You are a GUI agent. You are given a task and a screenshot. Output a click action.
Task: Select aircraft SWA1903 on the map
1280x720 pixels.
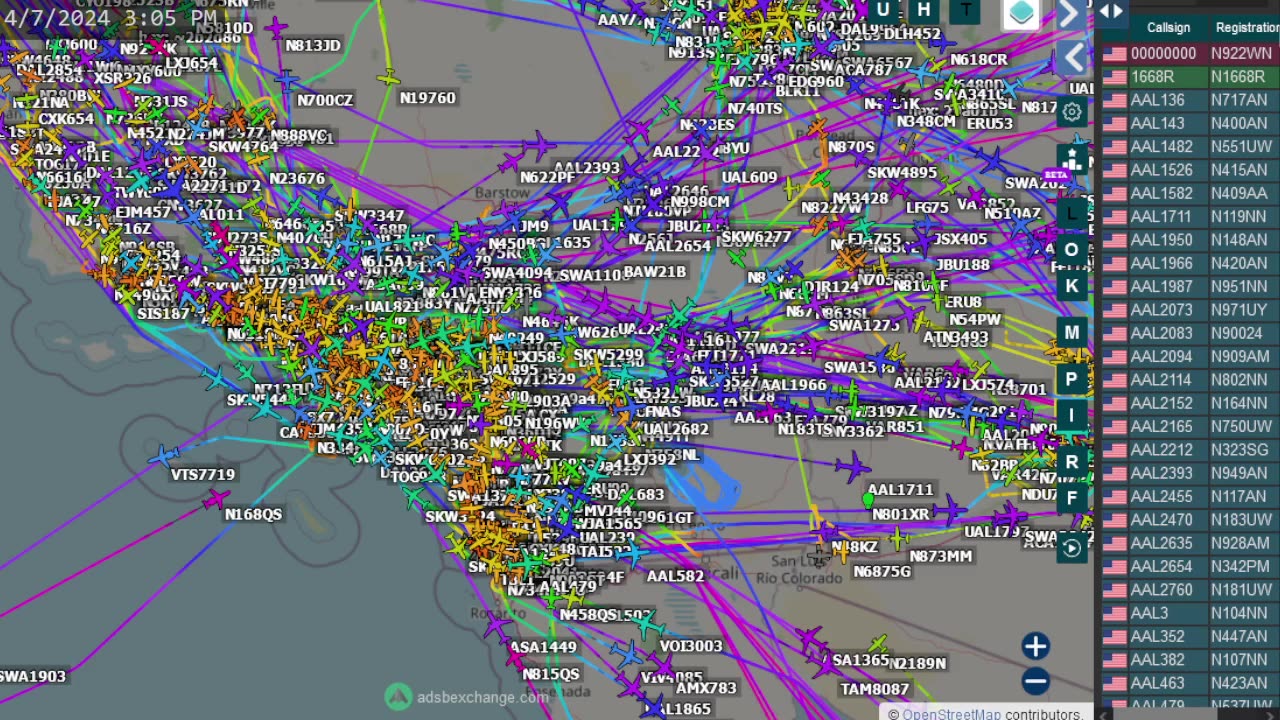[33, 676]
